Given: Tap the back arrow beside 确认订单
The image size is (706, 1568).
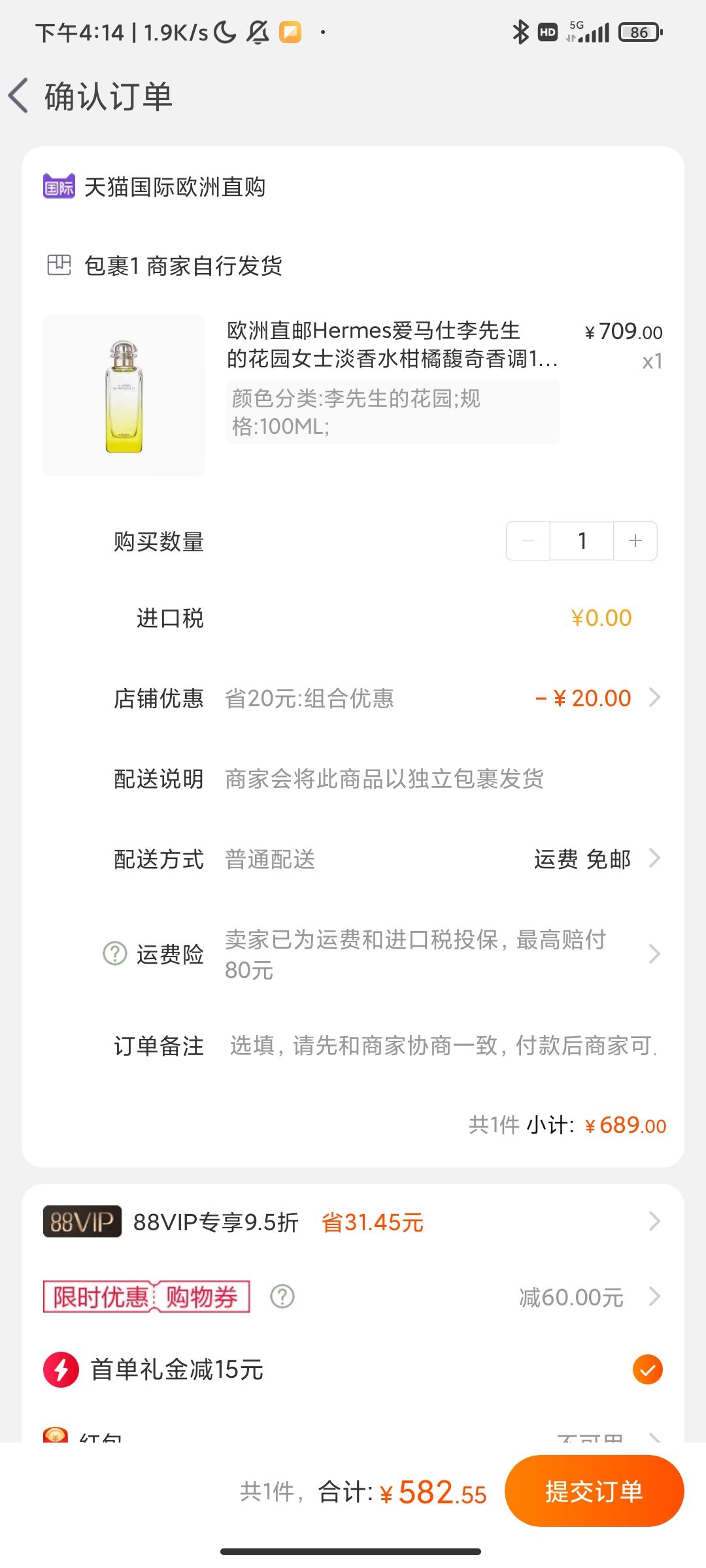Looking at the screenshot, I should point(18,95).
